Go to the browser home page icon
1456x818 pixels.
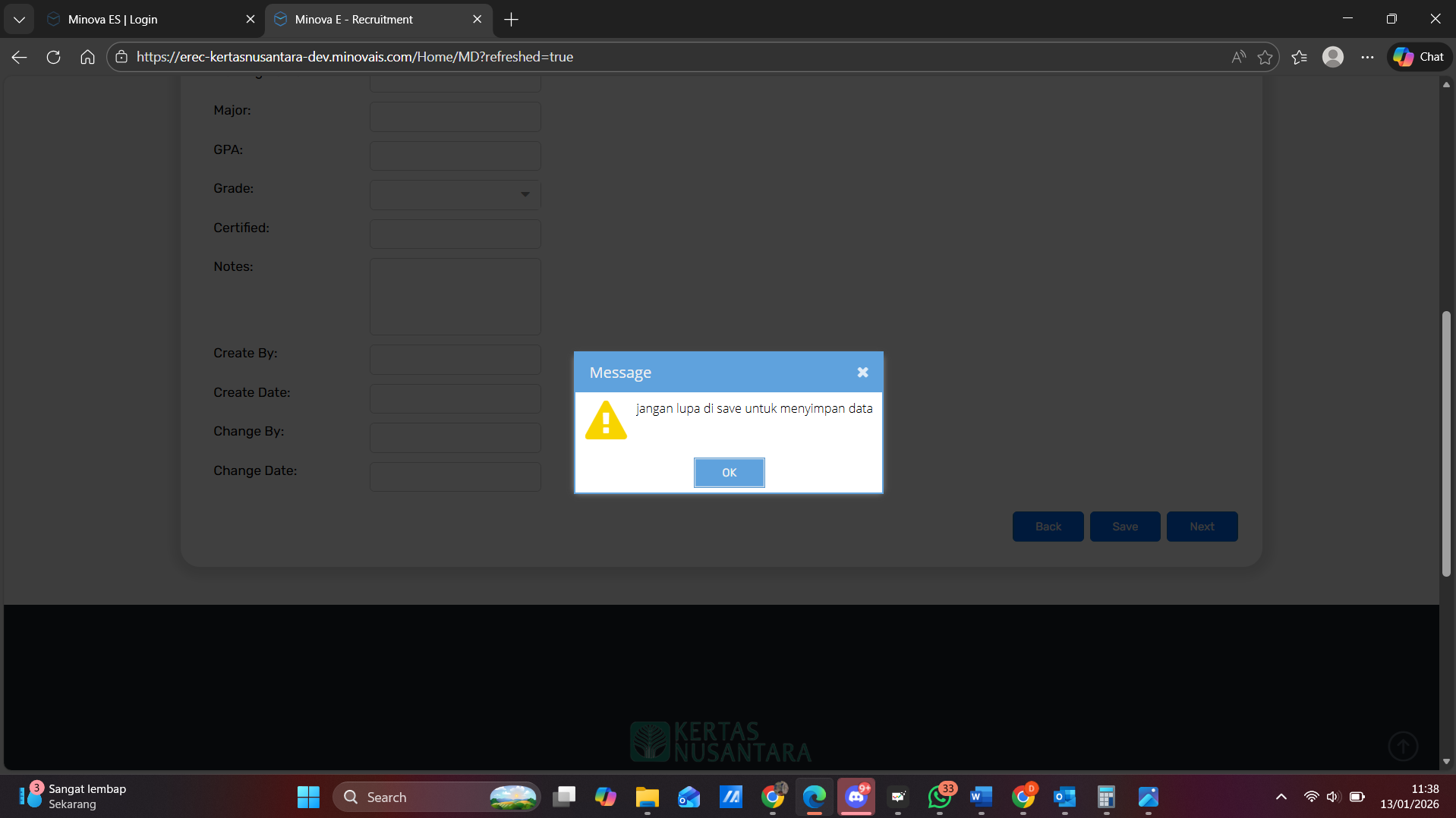point(87,57)
